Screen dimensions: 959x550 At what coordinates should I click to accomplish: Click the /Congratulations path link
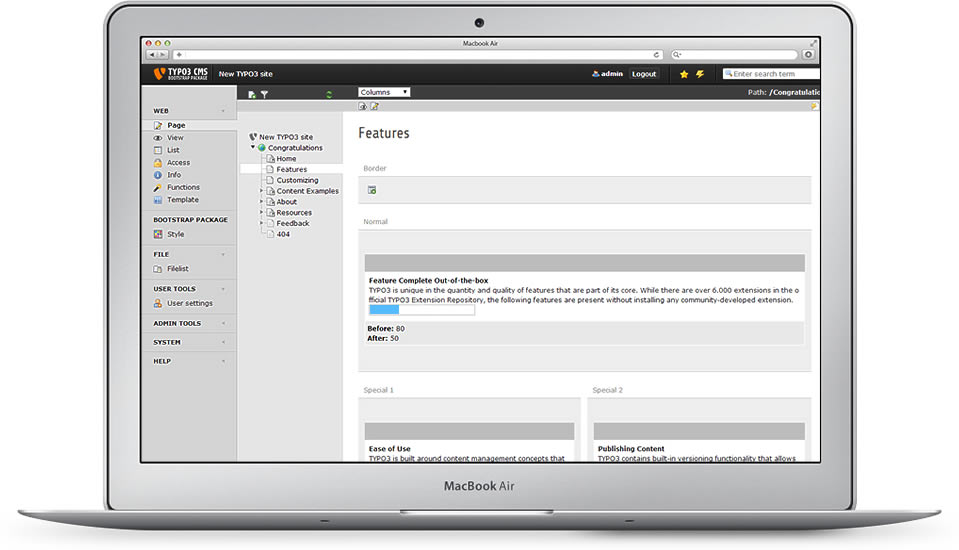(x=794, y=92)
